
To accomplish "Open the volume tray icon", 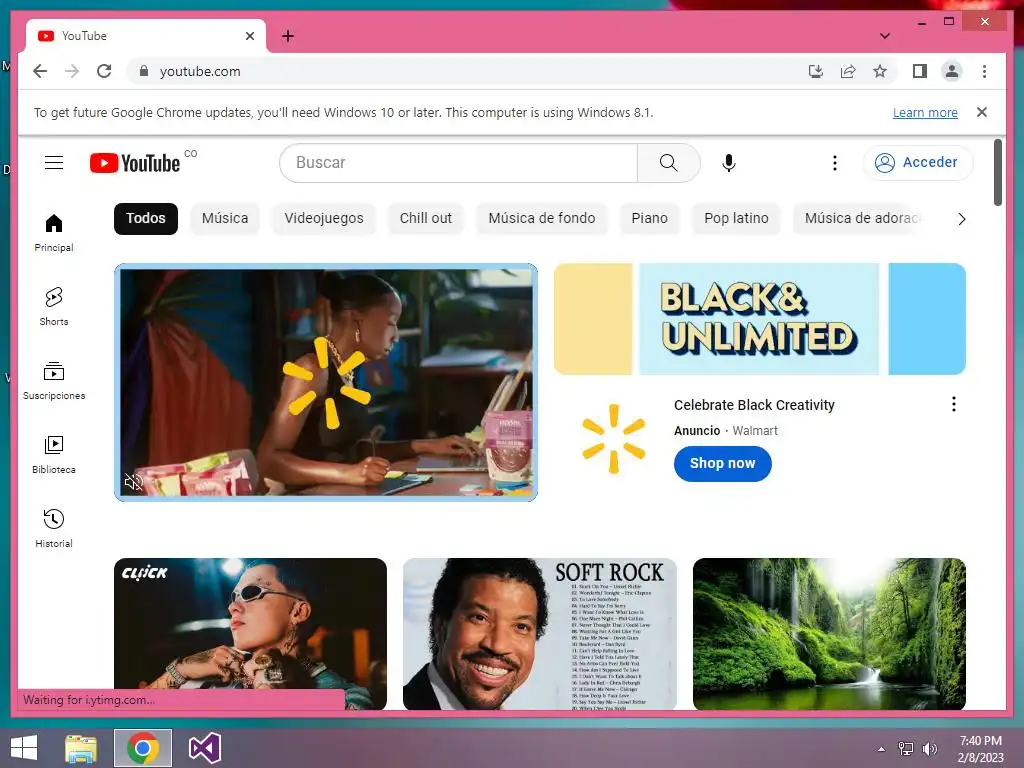I will [929, 749].
